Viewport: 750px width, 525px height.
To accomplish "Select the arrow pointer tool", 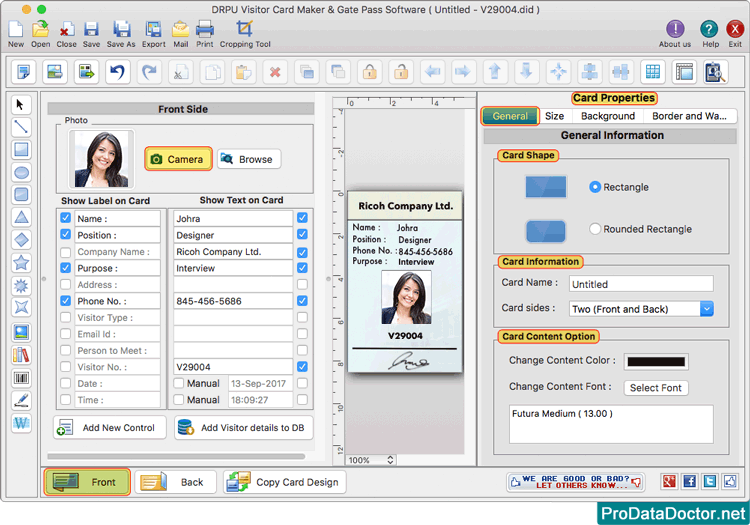I will (21, 104).
